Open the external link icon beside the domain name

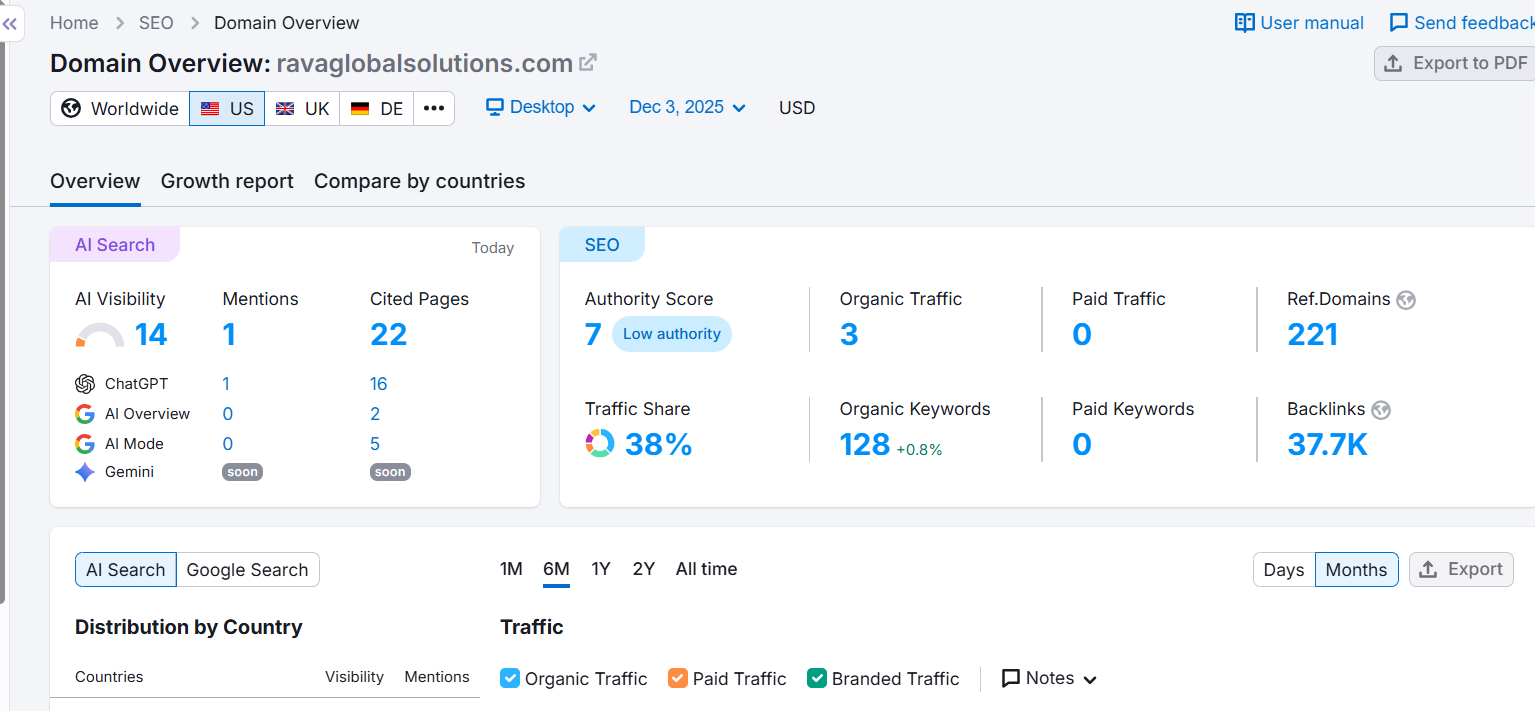(x=589, y=63)
